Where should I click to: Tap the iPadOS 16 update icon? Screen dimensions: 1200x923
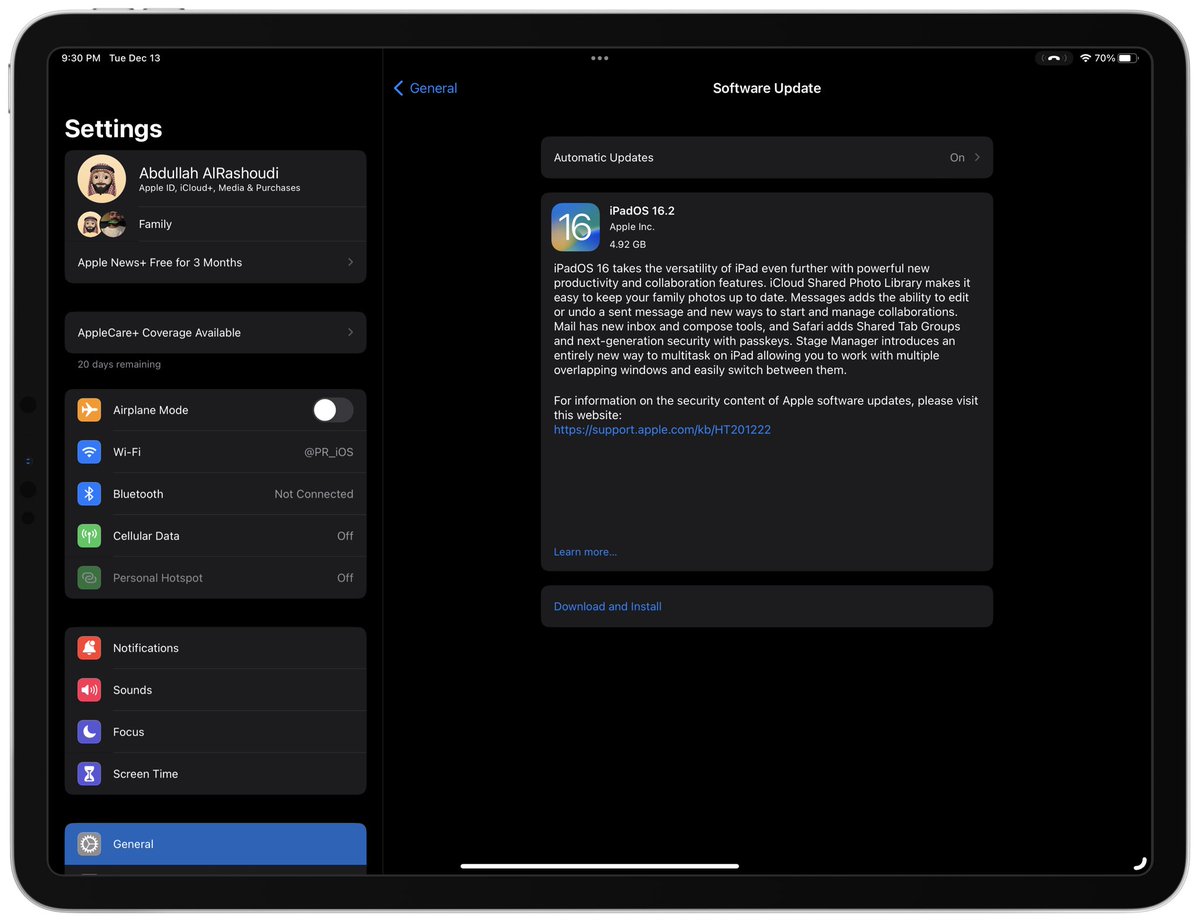575,227
